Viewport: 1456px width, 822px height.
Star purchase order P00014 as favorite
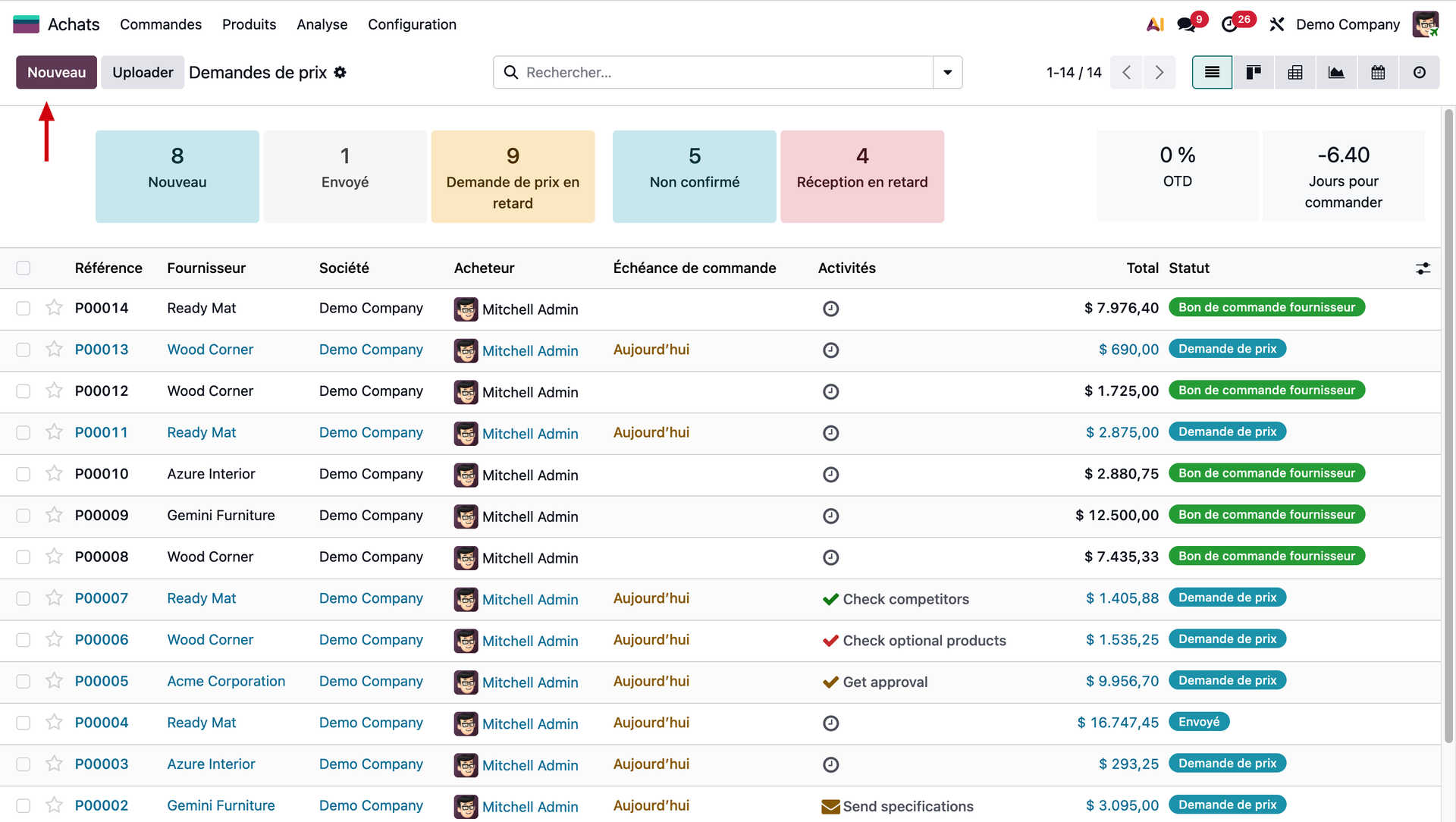[54, 308]
